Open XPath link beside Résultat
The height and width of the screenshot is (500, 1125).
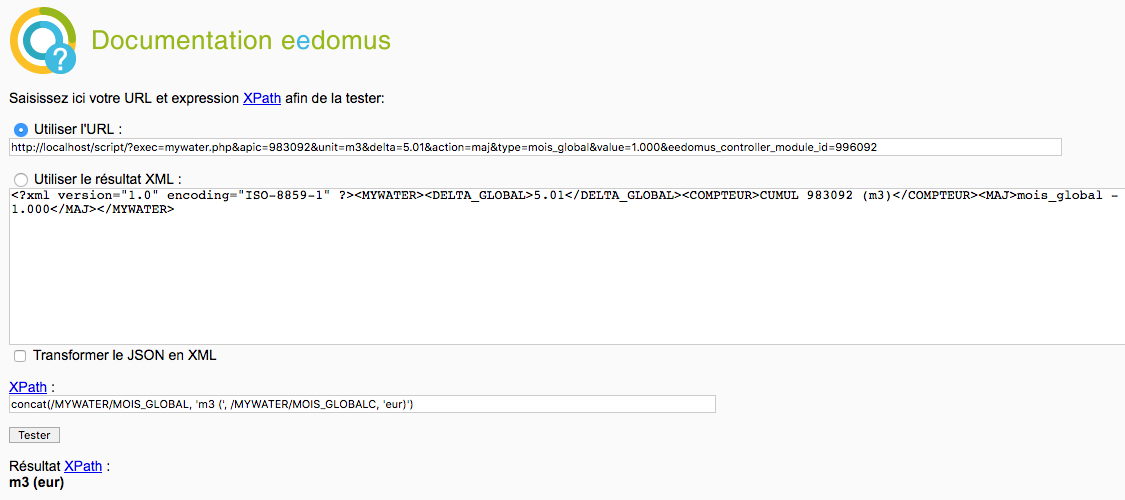point(83,466)
